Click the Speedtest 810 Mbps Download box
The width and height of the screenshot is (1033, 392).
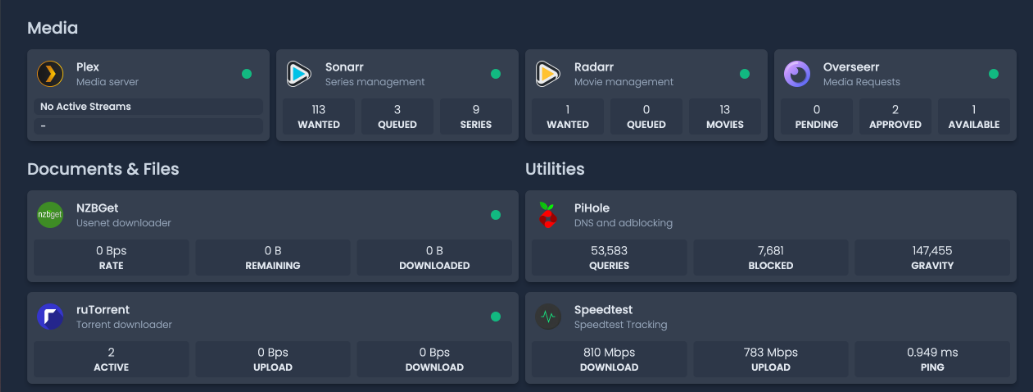pos(609,359)
